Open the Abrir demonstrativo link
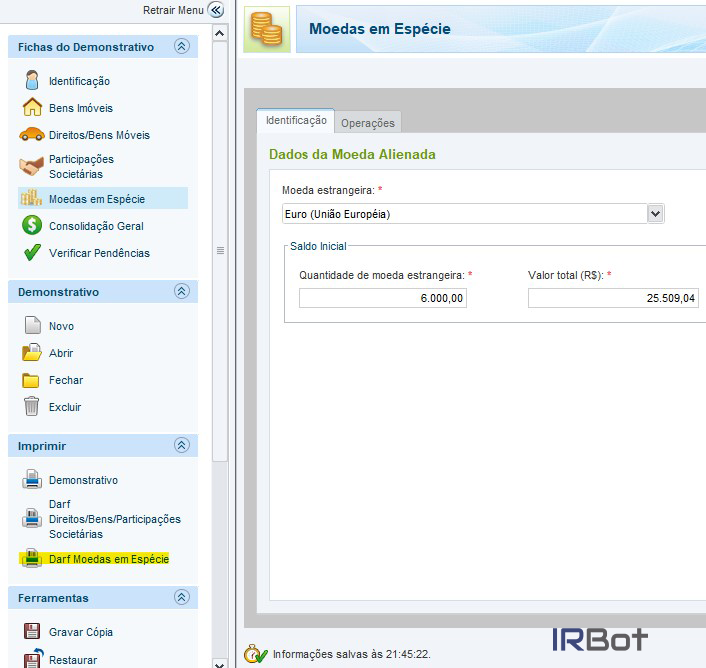The image size is (706, 668). pyautogui.click(x=61, y=353)
